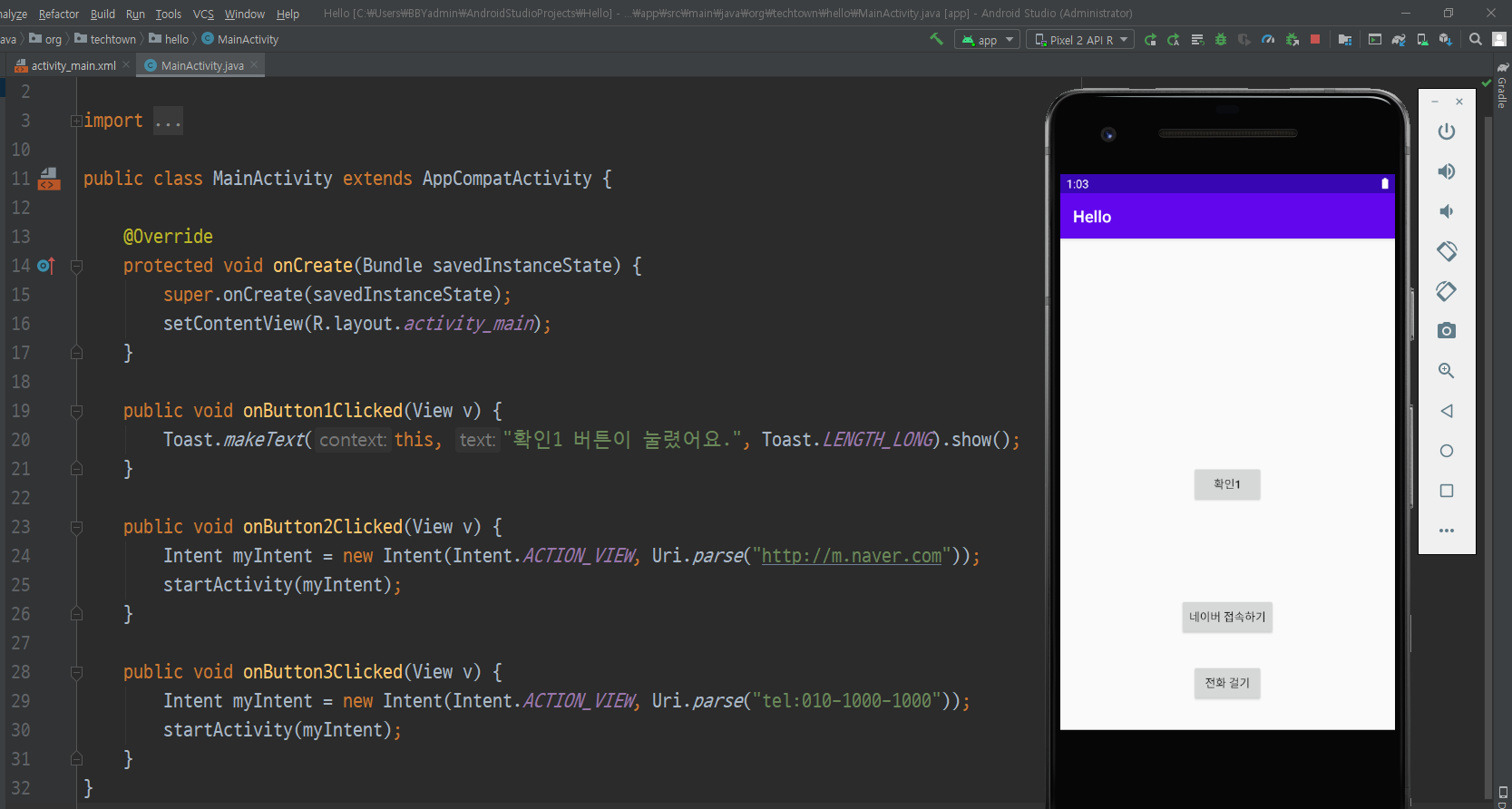
Task: Open the Pixel 2 API R device dropdown
Action: (x=1080, y=40)
